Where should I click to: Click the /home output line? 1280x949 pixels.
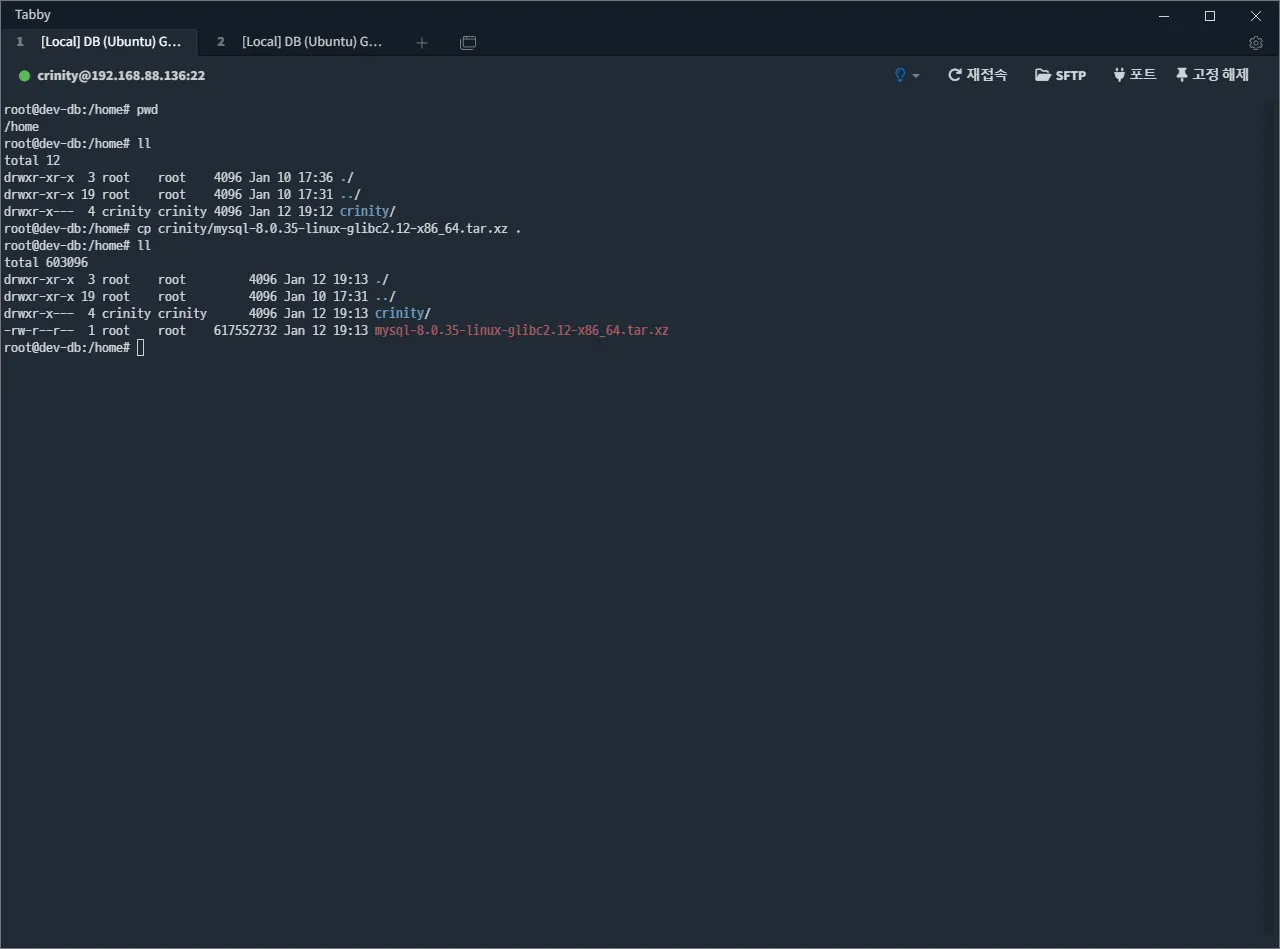[x=21, y=126]
